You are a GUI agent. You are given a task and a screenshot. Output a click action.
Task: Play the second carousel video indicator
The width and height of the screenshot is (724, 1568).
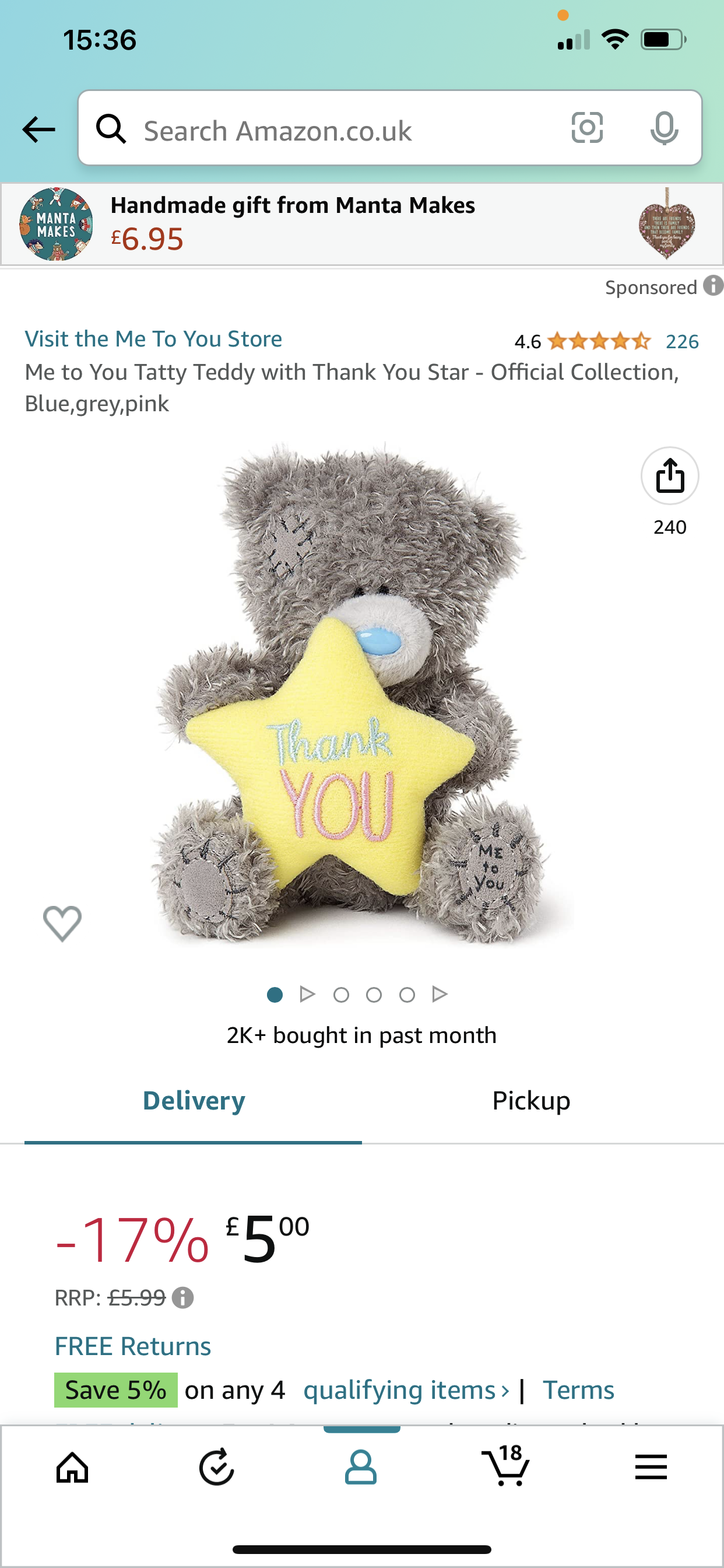(307, 995)
